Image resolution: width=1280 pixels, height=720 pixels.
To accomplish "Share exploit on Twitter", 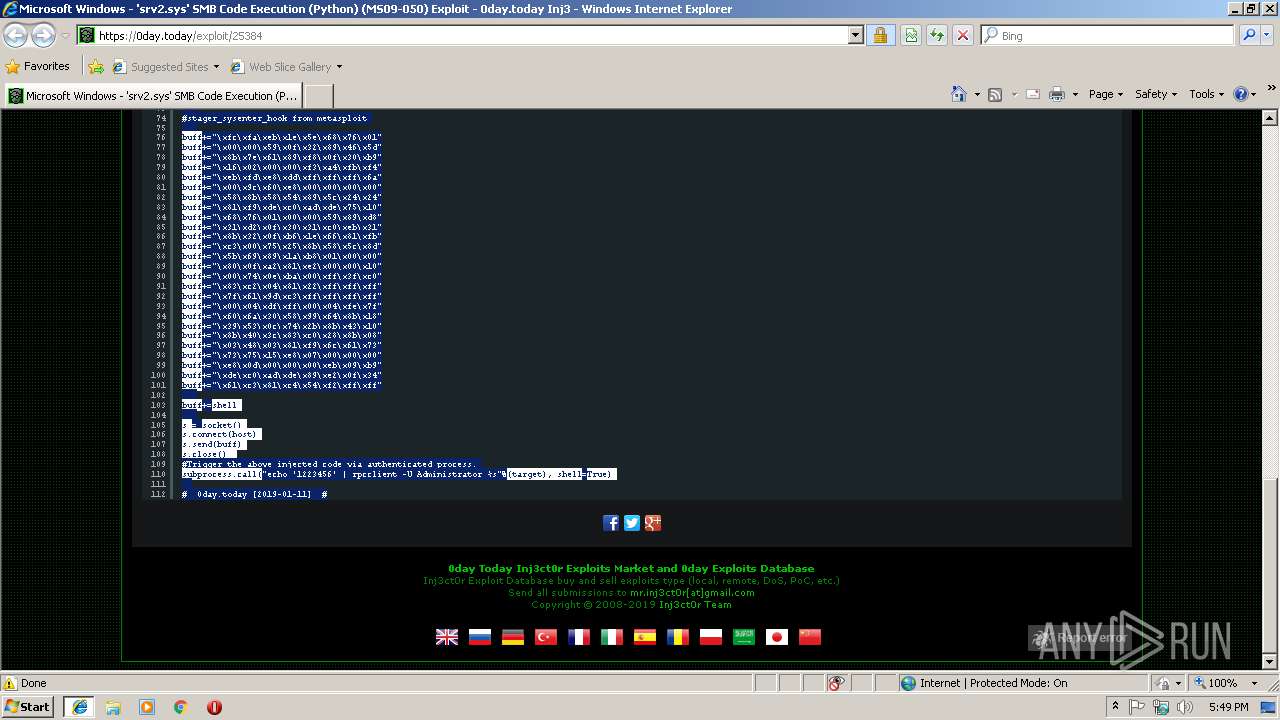I will coord(632,523).
